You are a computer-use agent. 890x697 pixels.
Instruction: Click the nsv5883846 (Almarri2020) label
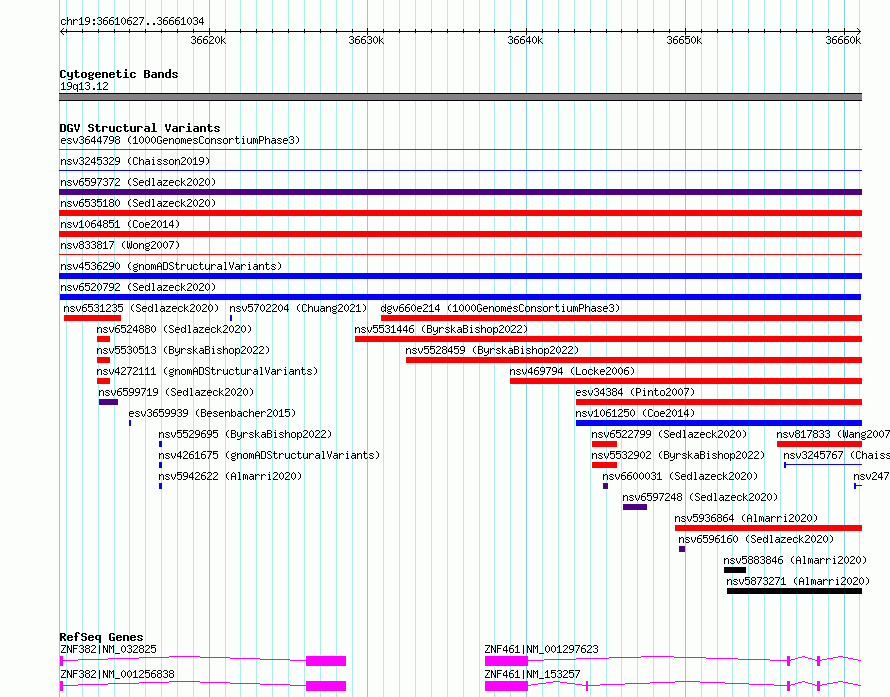[795, 560]
